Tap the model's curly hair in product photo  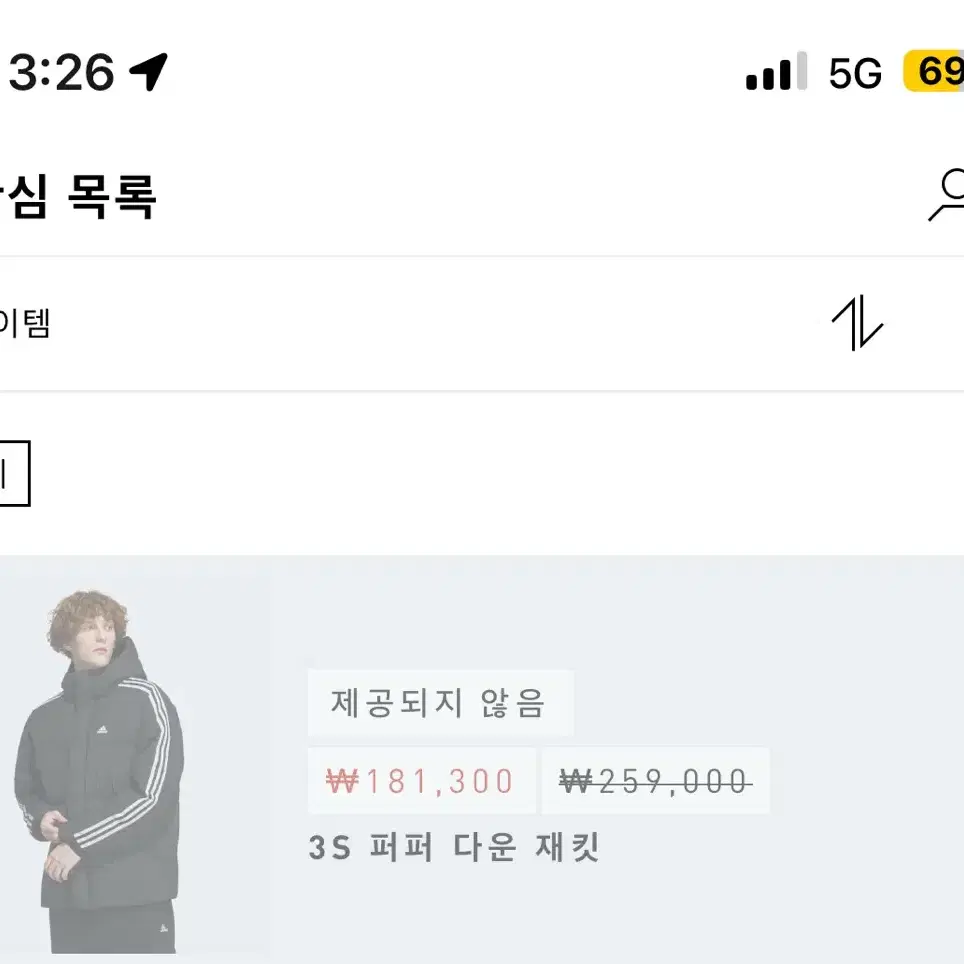pos(86,618)
